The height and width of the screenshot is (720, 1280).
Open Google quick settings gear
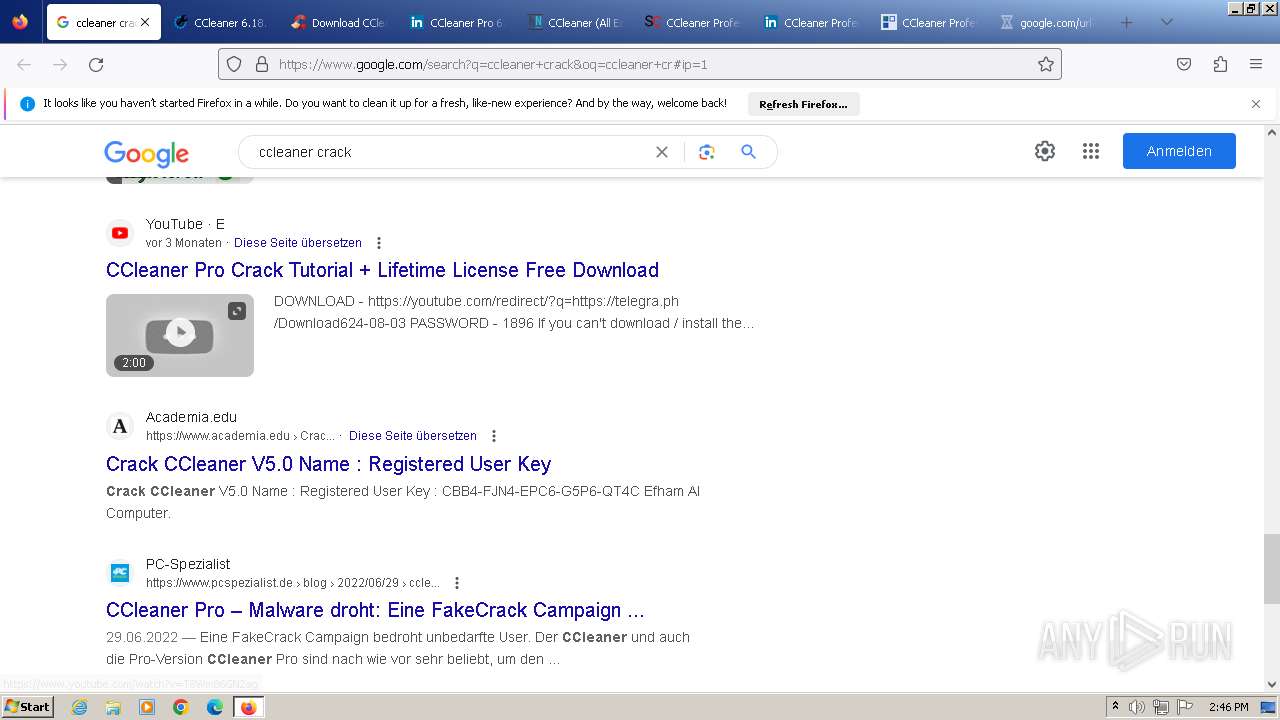tap(1045, 151)
